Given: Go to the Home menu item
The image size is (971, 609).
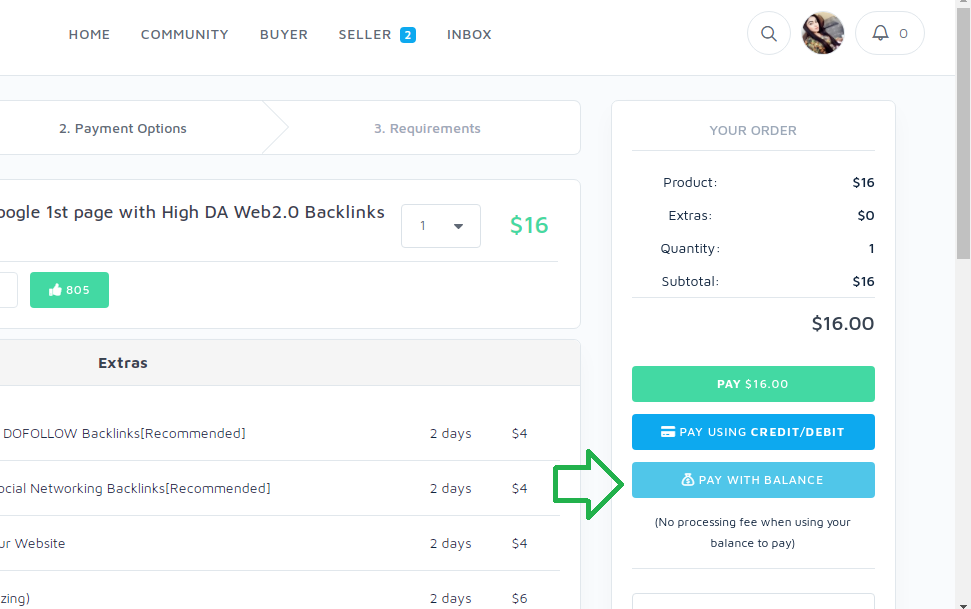Looking at the screenshot, I should [x=89, y=35].
